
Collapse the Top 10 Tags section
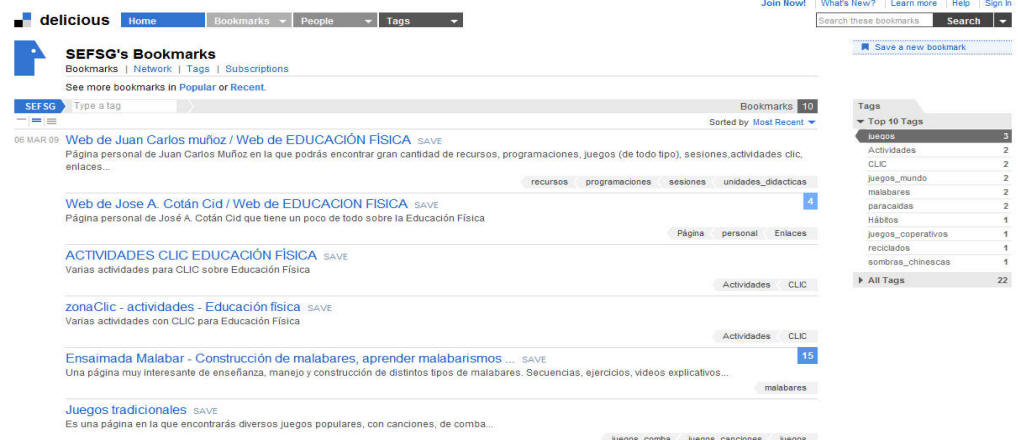click(x=860, y=121)
